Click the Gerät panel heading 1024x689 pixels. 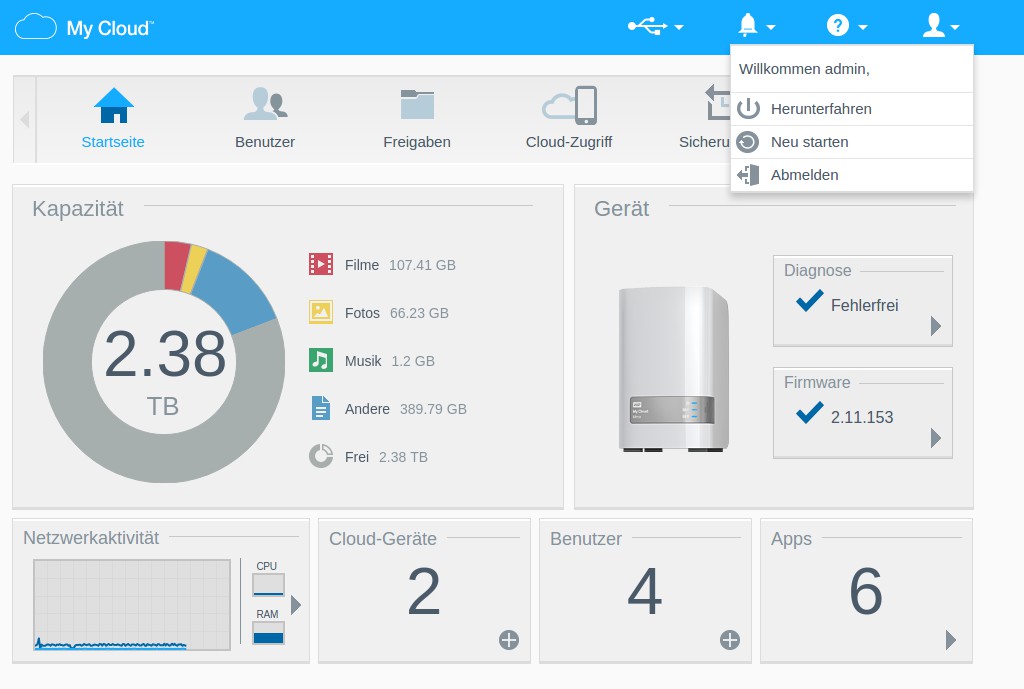click(621, 208)
